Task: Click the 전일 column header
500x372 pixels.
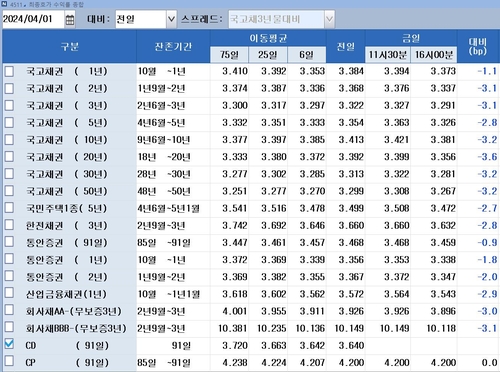Action: [x=346, y=46]
